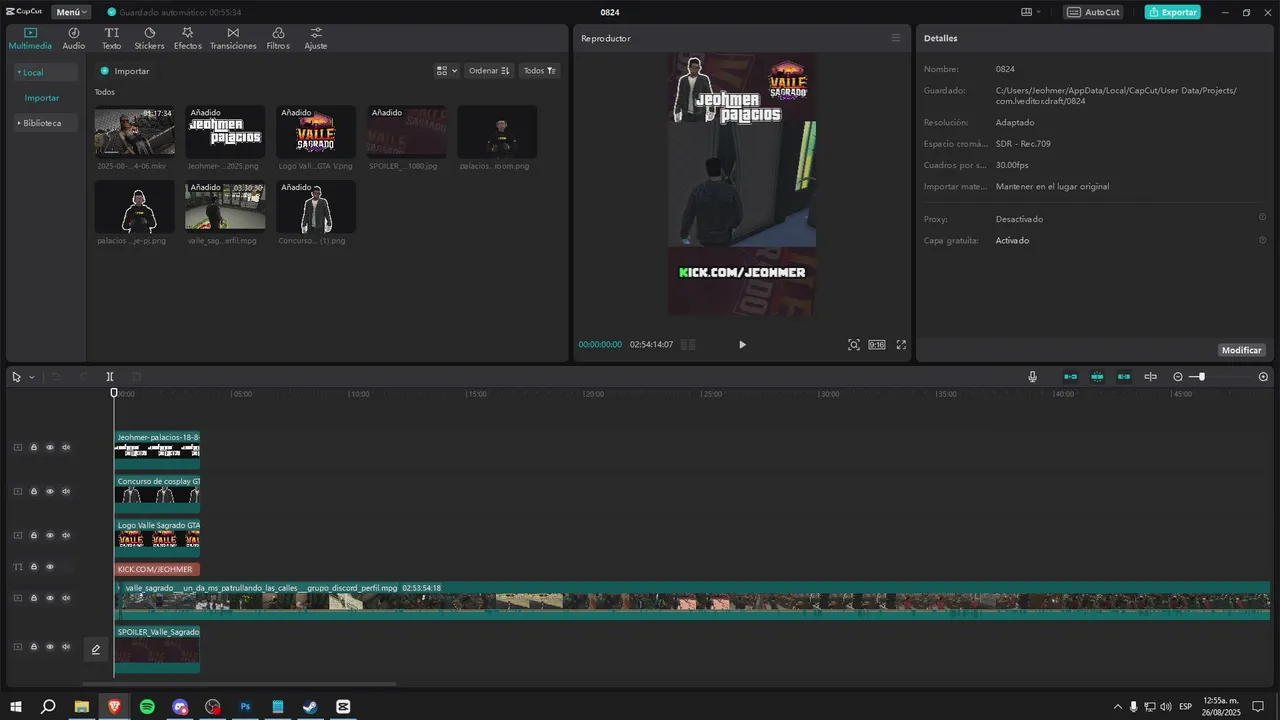Open Steam from the taskbar

311,706
